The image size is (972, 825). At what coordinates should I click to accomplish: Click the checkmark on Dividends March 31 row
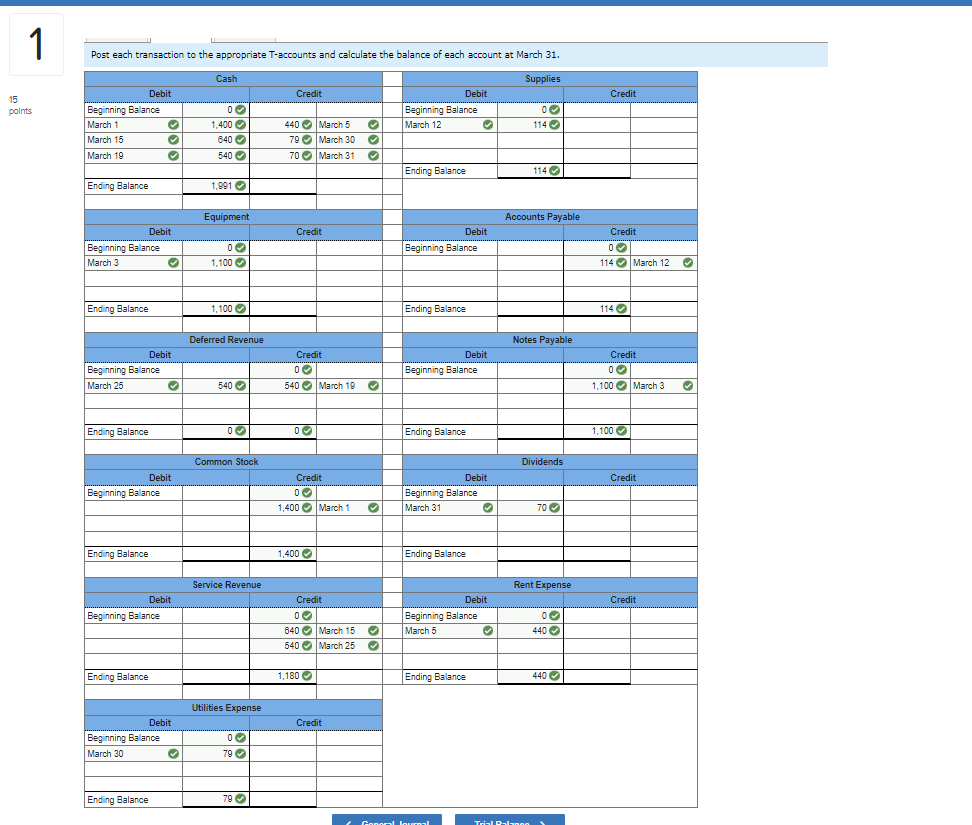click(487, 507)
